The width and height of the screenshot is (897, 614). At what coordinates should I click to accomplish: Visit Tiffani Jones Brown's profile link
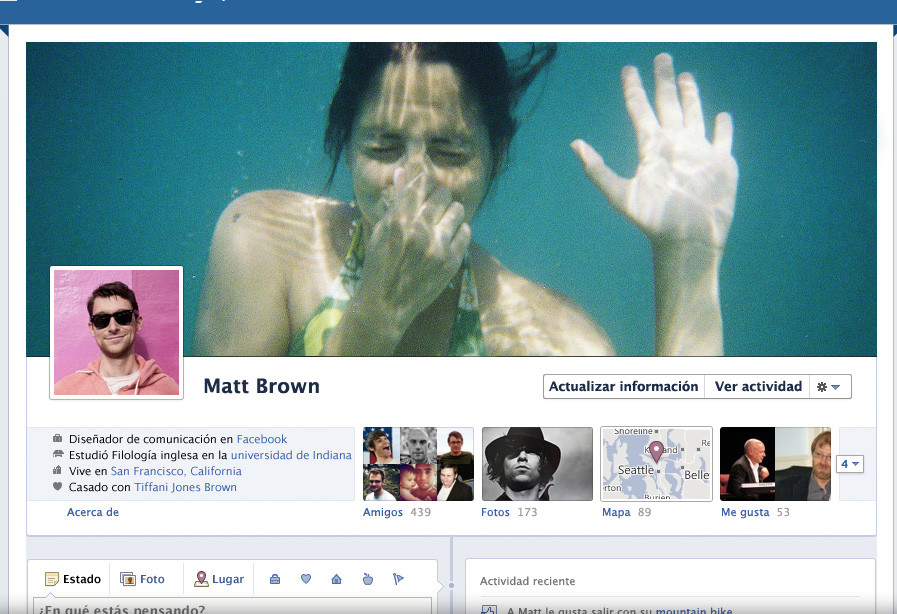(x=185, y=487)
